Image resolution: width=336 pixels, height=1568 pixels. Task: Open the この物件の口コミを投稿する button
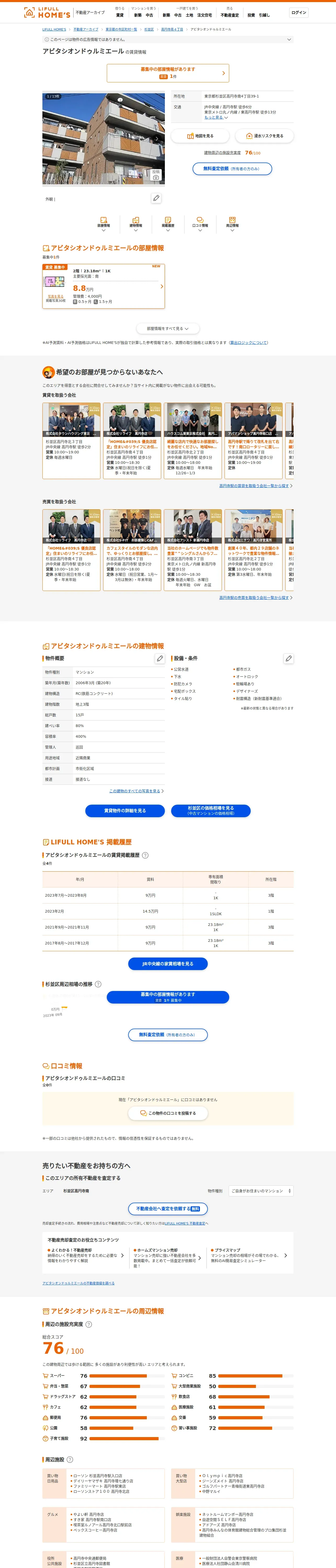pos(168,1113)
